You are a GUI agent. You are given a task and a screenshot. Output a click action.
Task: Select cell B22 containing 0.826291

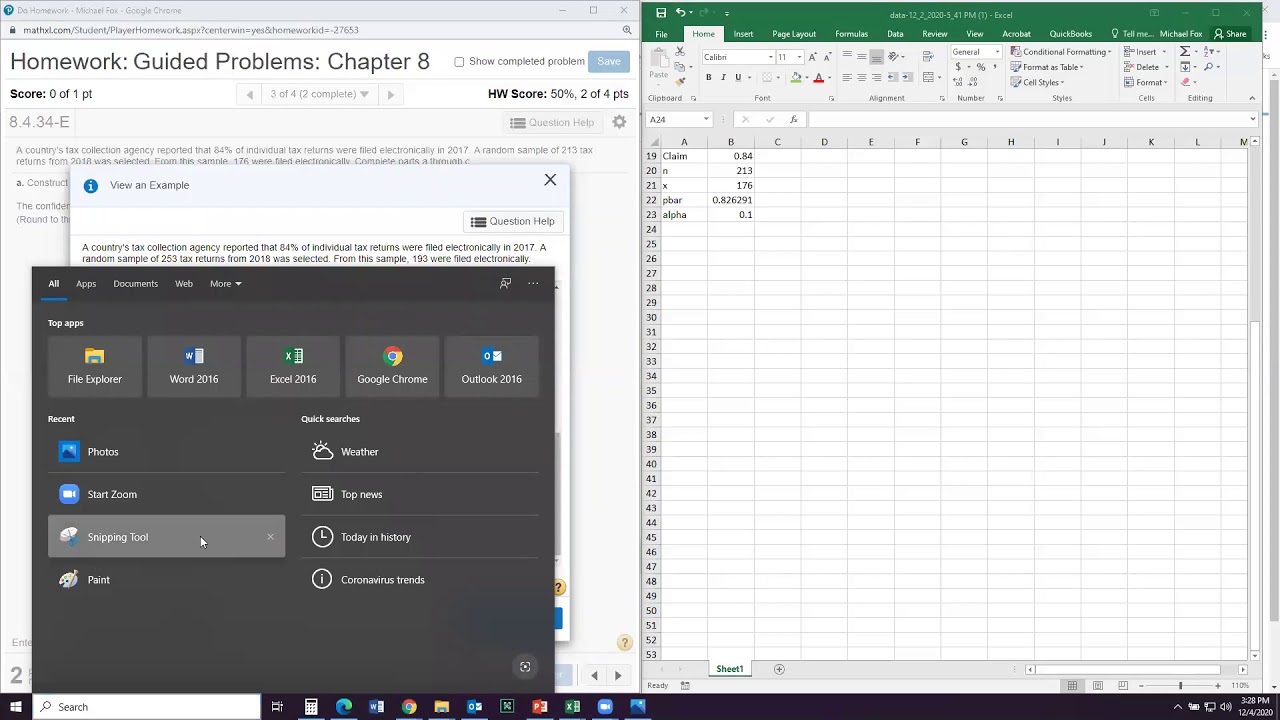click(x=731, y=200)
